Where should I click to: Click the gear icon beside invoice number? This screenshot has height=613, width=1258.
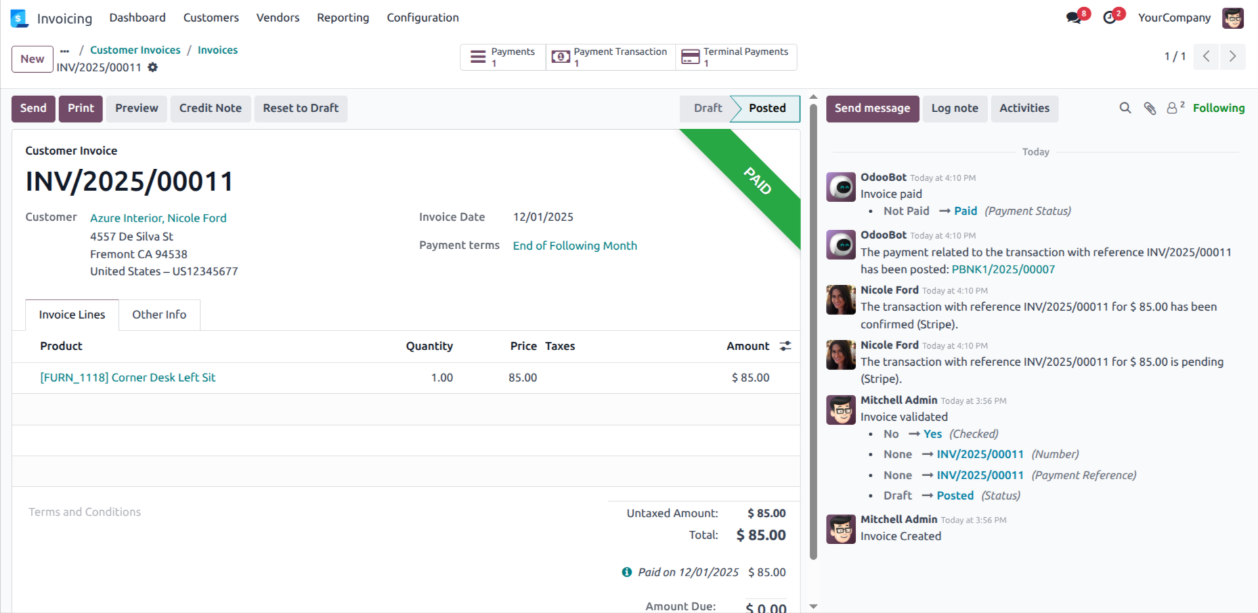[x=153, y=67]
